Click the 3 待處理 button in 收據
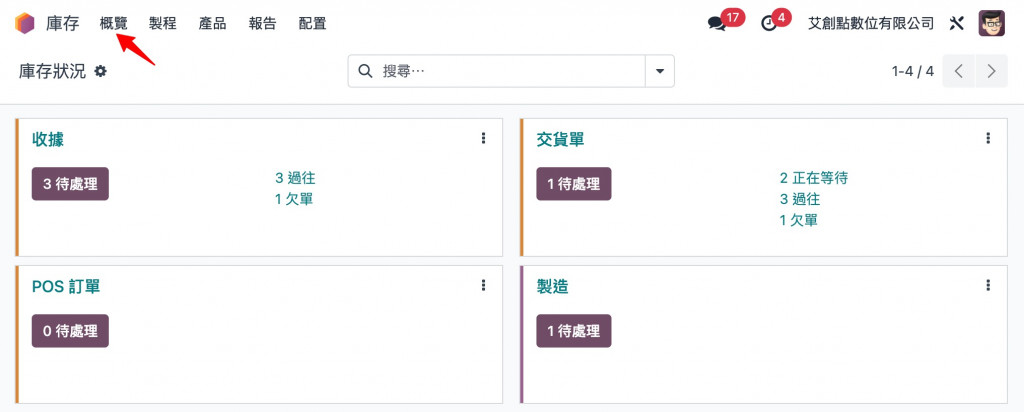 pos(70,184)
